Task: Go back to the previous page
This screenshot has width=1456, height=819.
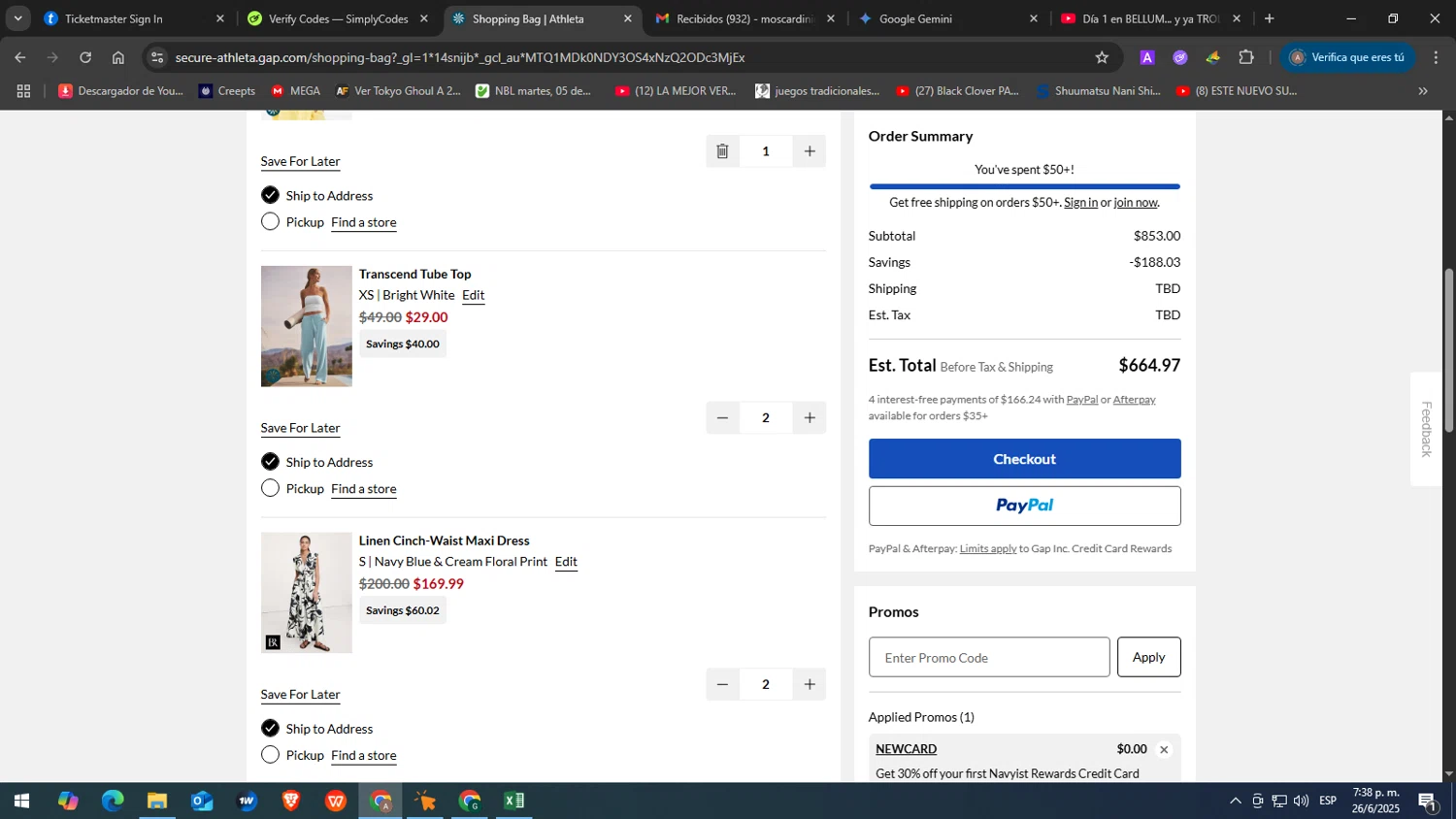Action: [20, 57]
